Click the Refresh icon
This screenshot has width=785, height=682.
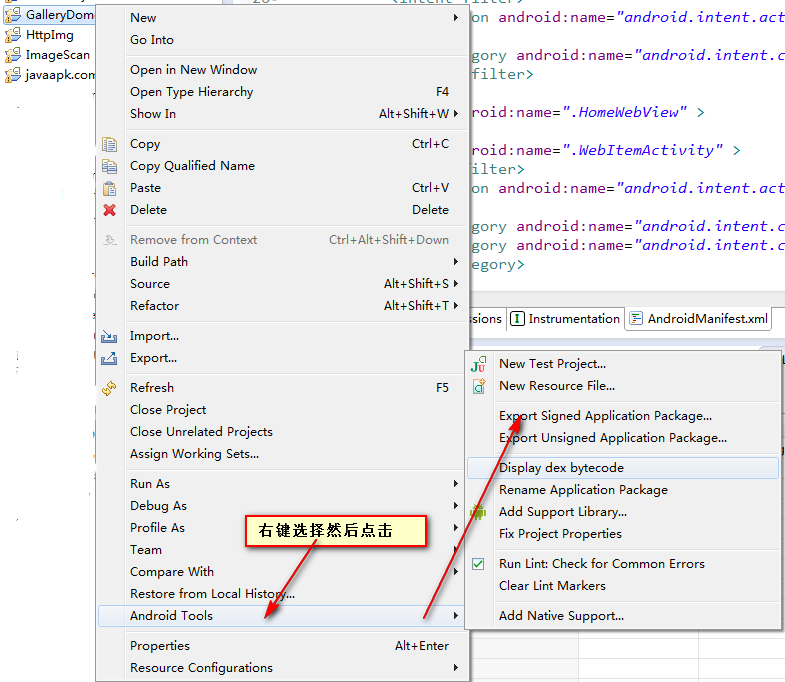point(110,388)
